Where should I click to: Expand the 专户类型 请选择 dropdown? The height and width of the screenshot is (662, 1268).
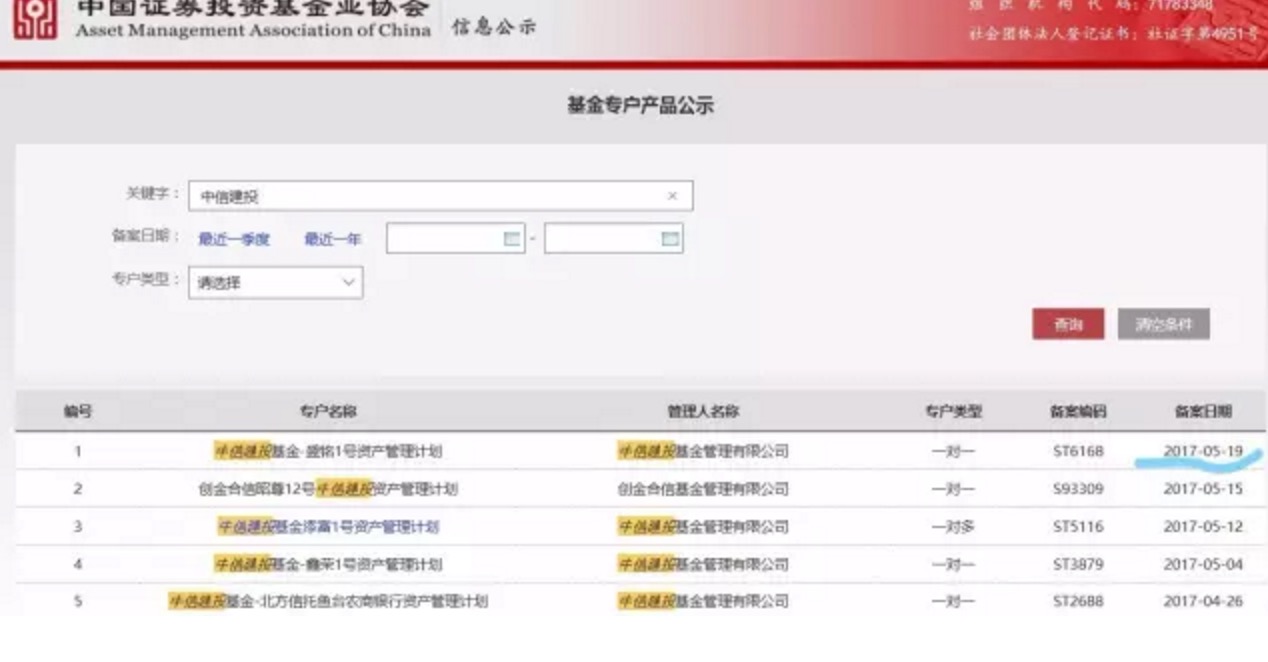click(x=275, y=282)
